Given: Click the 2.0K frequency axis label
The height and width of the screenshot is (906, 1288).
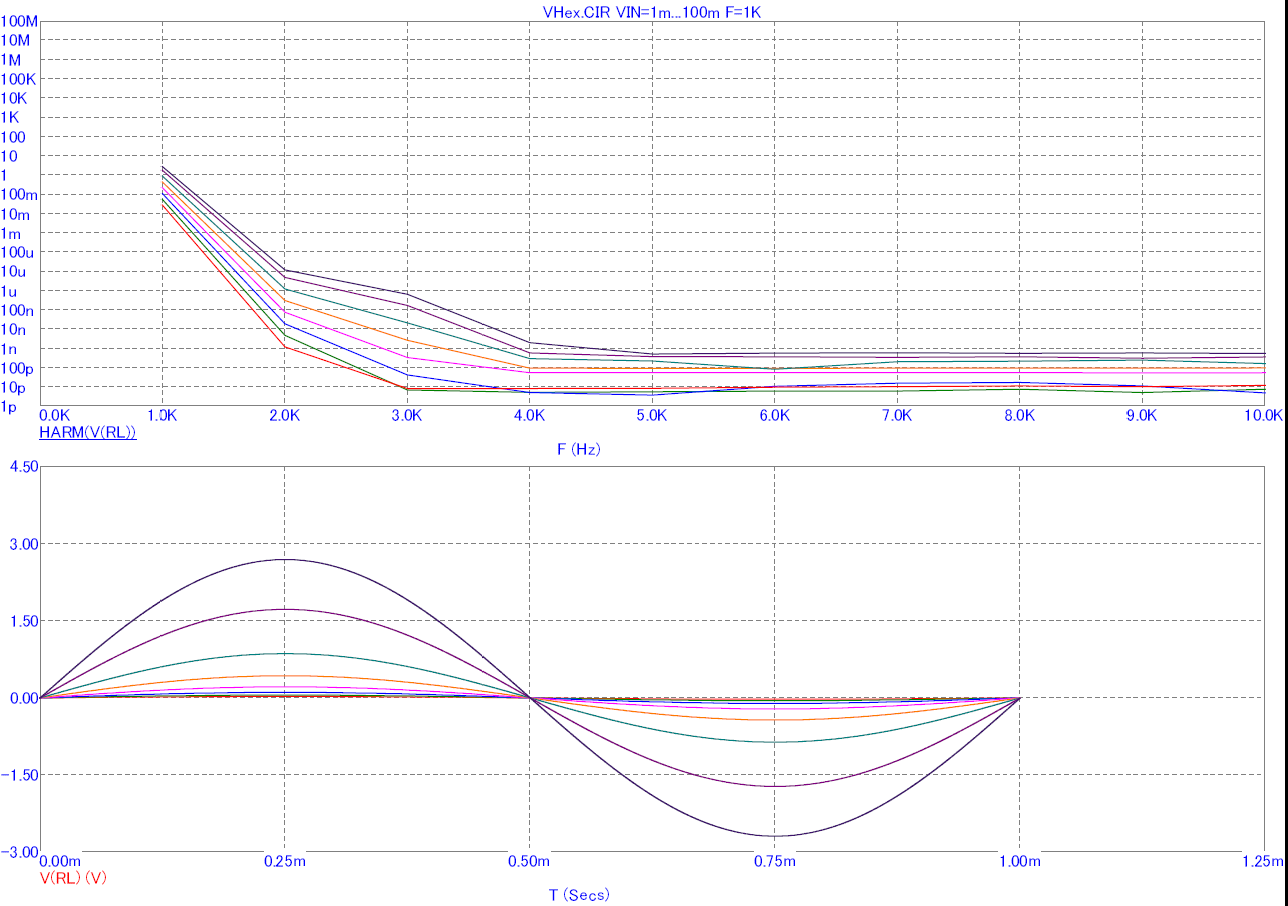Looking at the screenshot, I should (x=285, y=414).
